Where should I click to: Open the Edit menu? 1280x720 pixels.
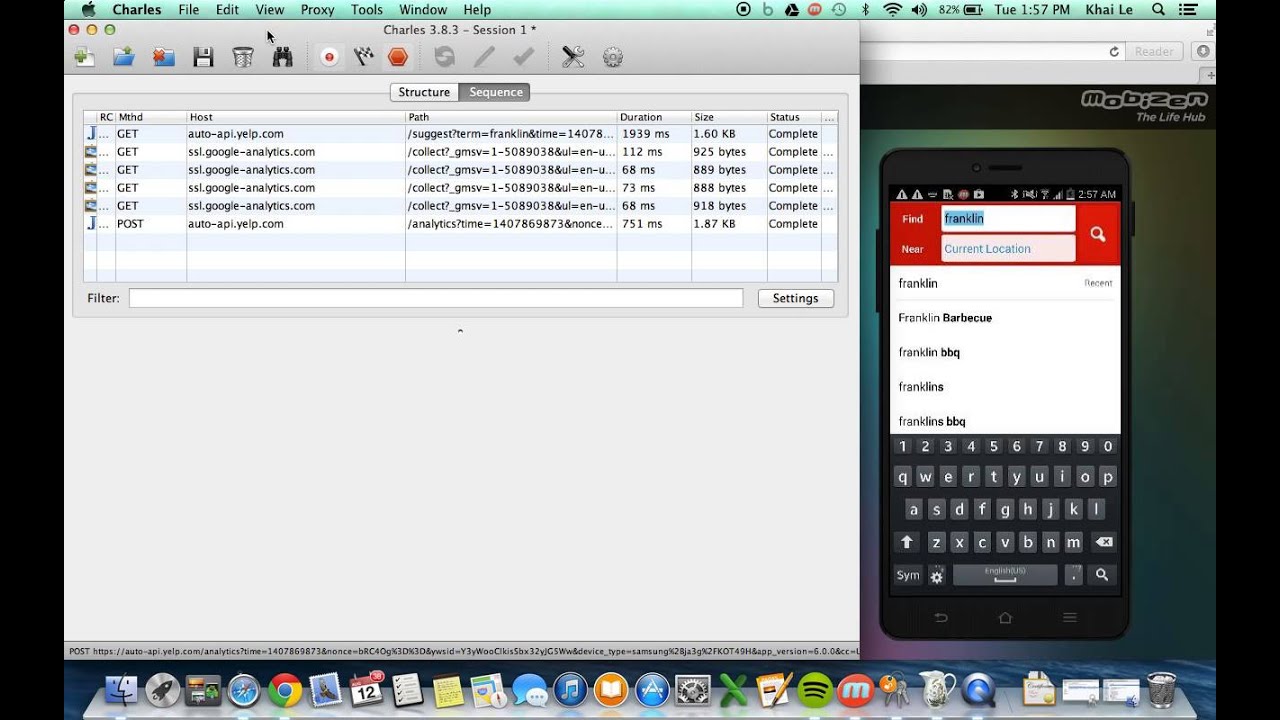[227, 9]
